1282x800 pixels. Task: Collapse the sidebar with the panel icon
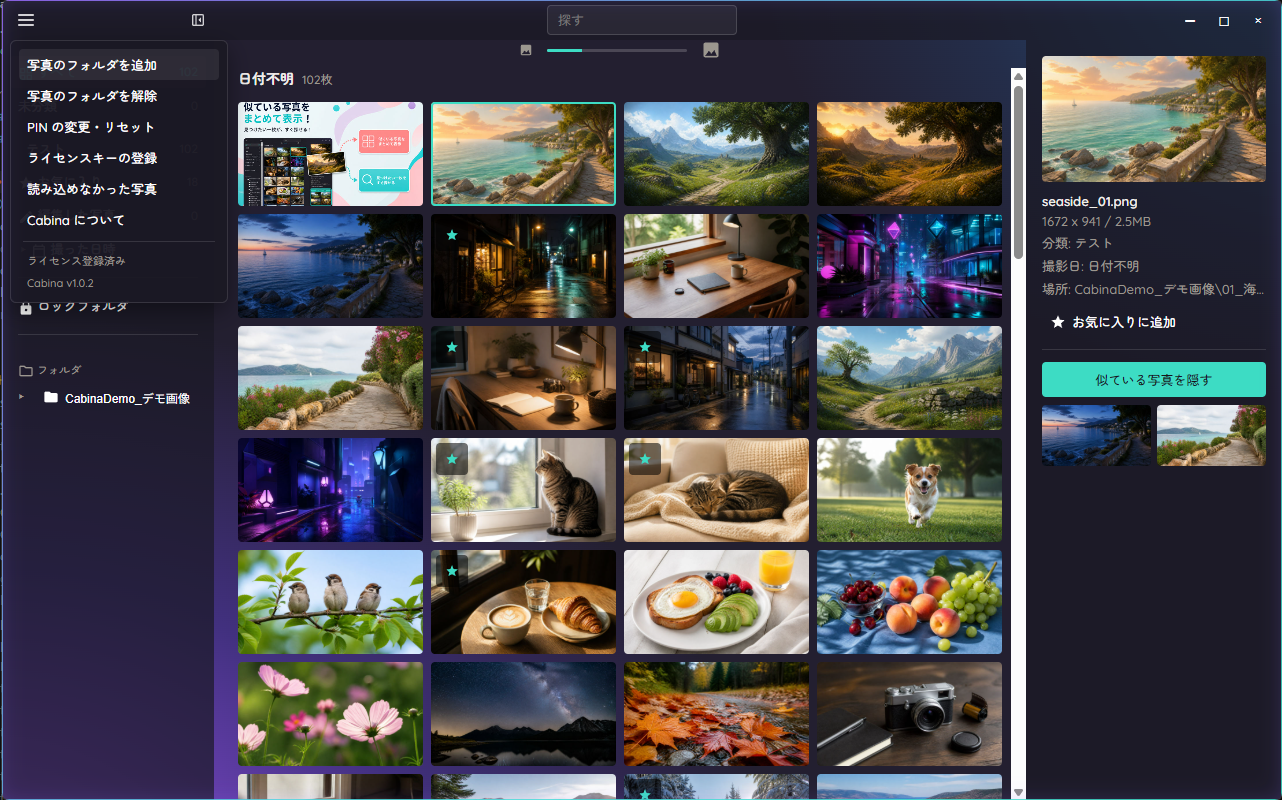click(x=198, y=20)
